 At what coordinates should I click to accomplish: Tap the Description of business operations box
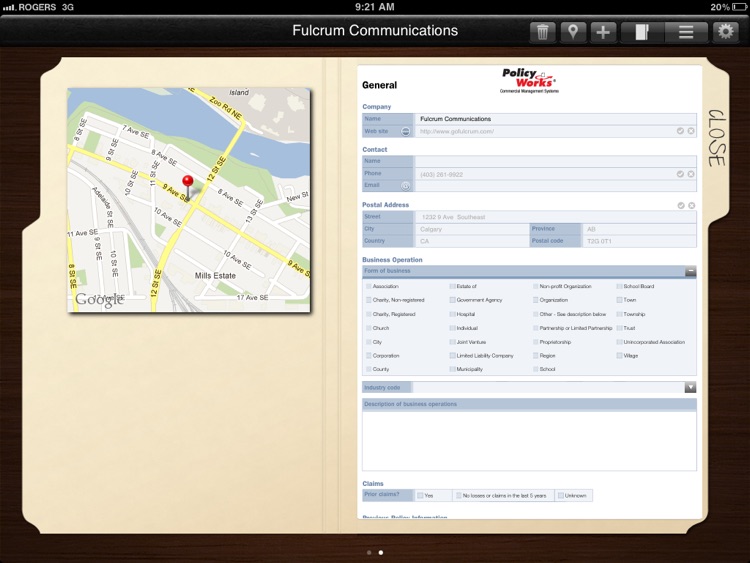529,441
